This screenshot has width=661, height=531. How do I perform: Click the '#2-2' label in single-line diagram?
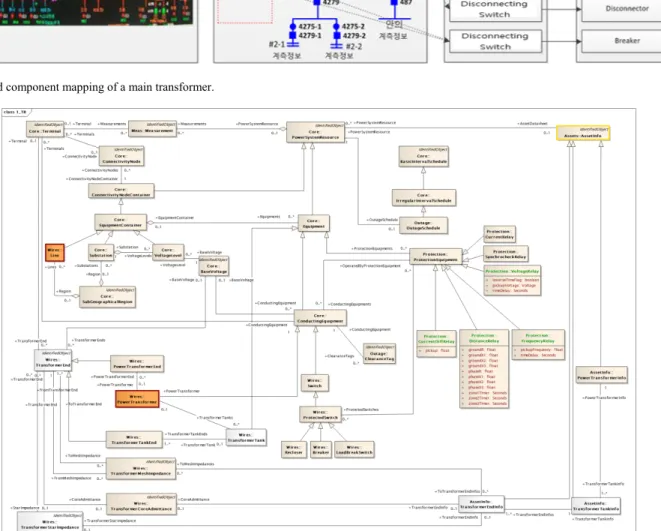tap(354, 46)
